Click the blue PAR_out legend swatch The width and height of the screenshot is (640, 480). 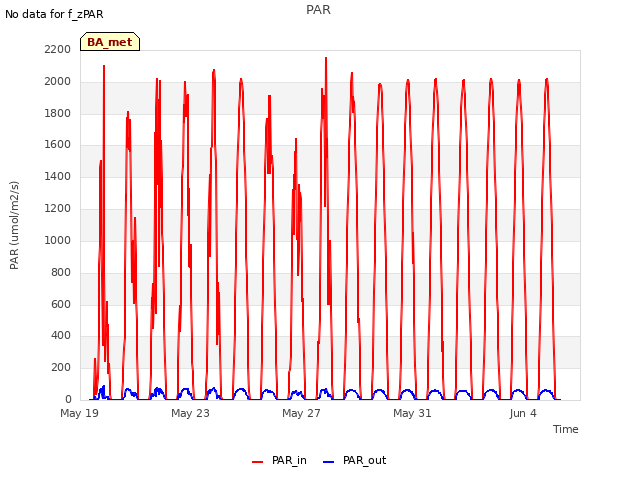pyautogui.click(x=329, y=462)
